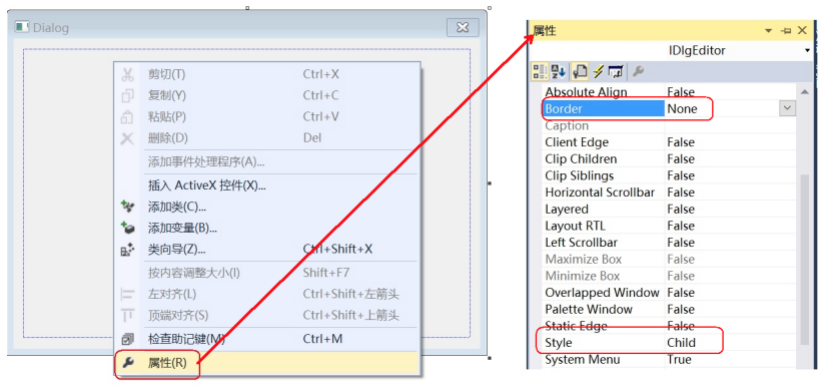Sort properties alphabetically

[x=558, y=71]
